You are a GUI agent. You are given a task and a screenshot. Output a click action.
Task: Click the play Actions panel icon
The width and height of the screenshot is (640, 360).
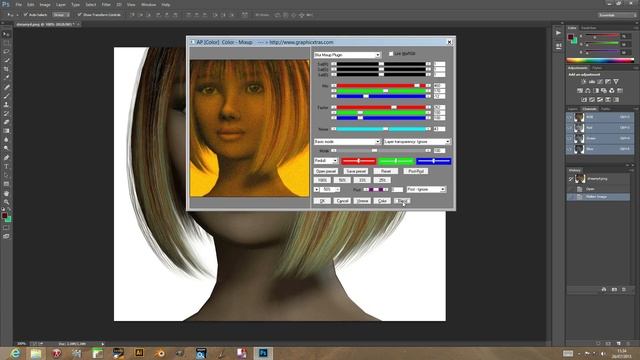click(558, 33)
